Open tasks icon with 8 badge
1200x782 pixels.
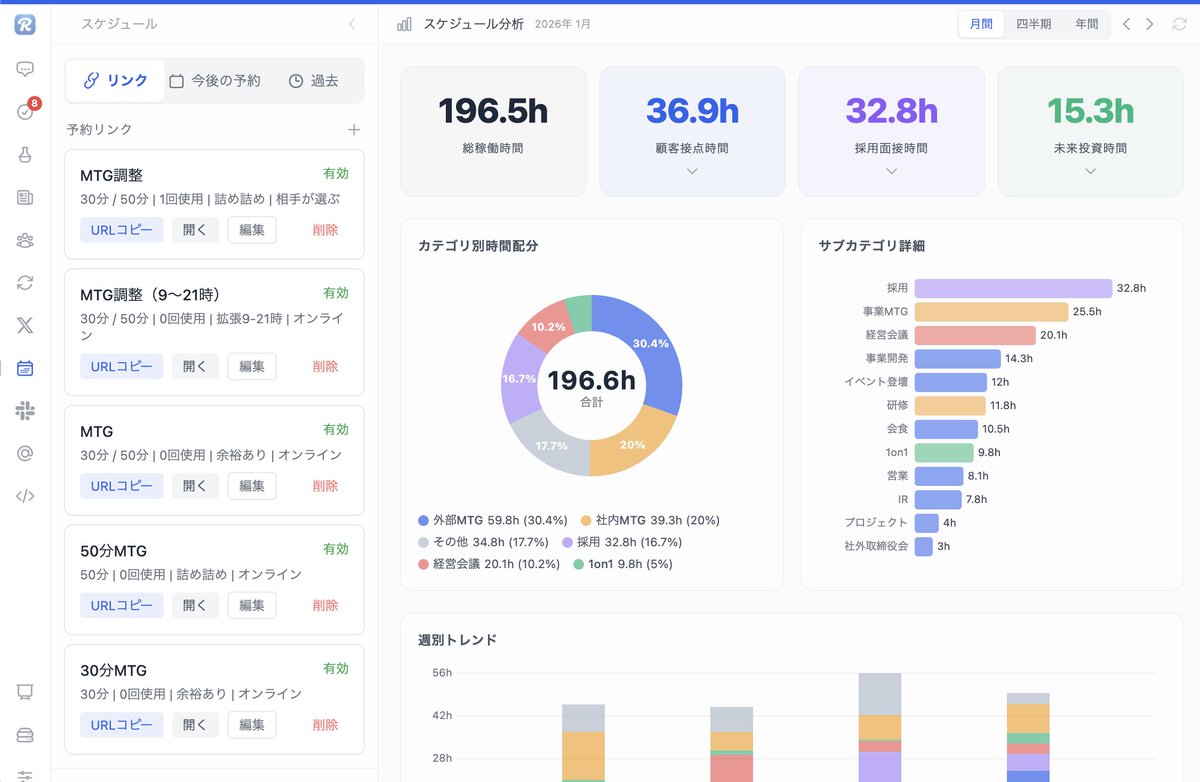[25, 112]
